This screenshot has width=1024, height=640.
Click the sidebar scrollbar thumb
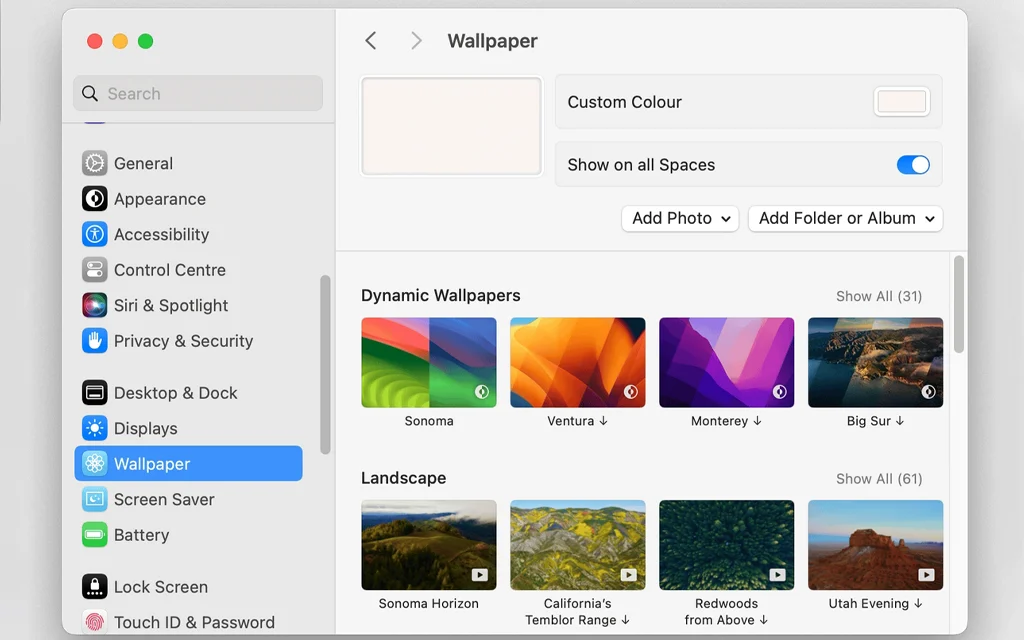pos(325,364)
